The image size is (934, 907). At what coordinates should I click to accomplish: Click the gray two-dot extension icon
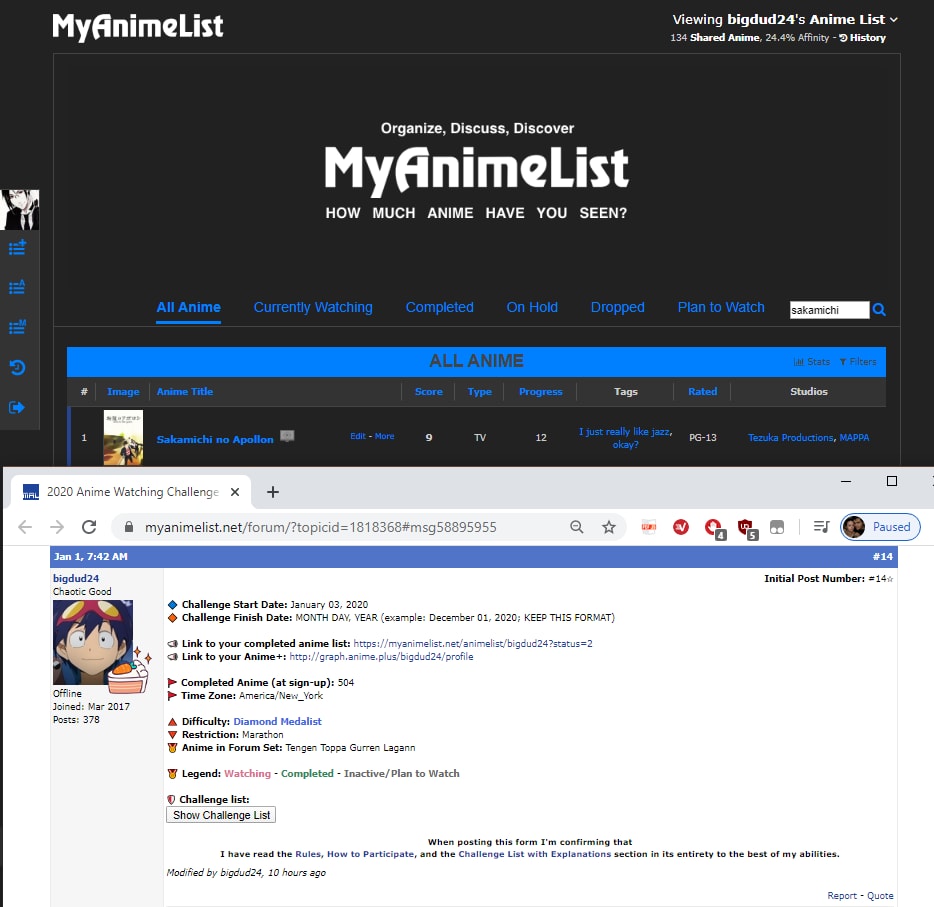point(777,527)
